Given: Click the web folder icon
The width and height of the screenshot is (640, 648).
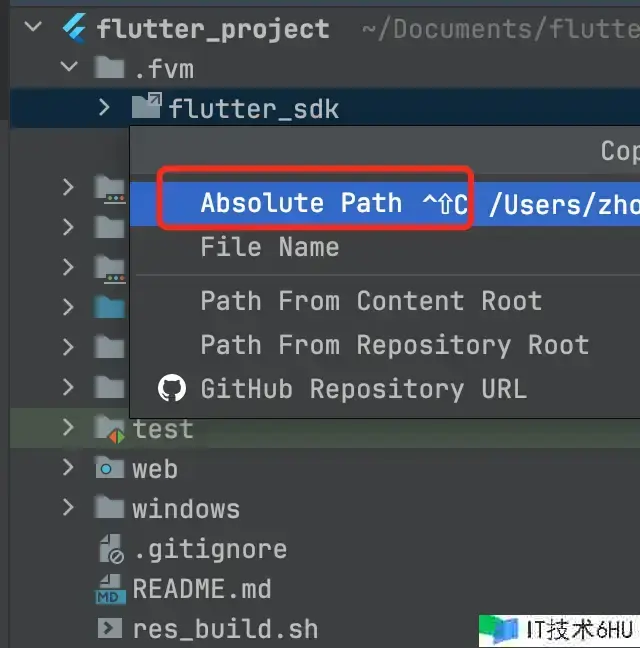Looking at the screenshot, I should [x=109, y=467].
